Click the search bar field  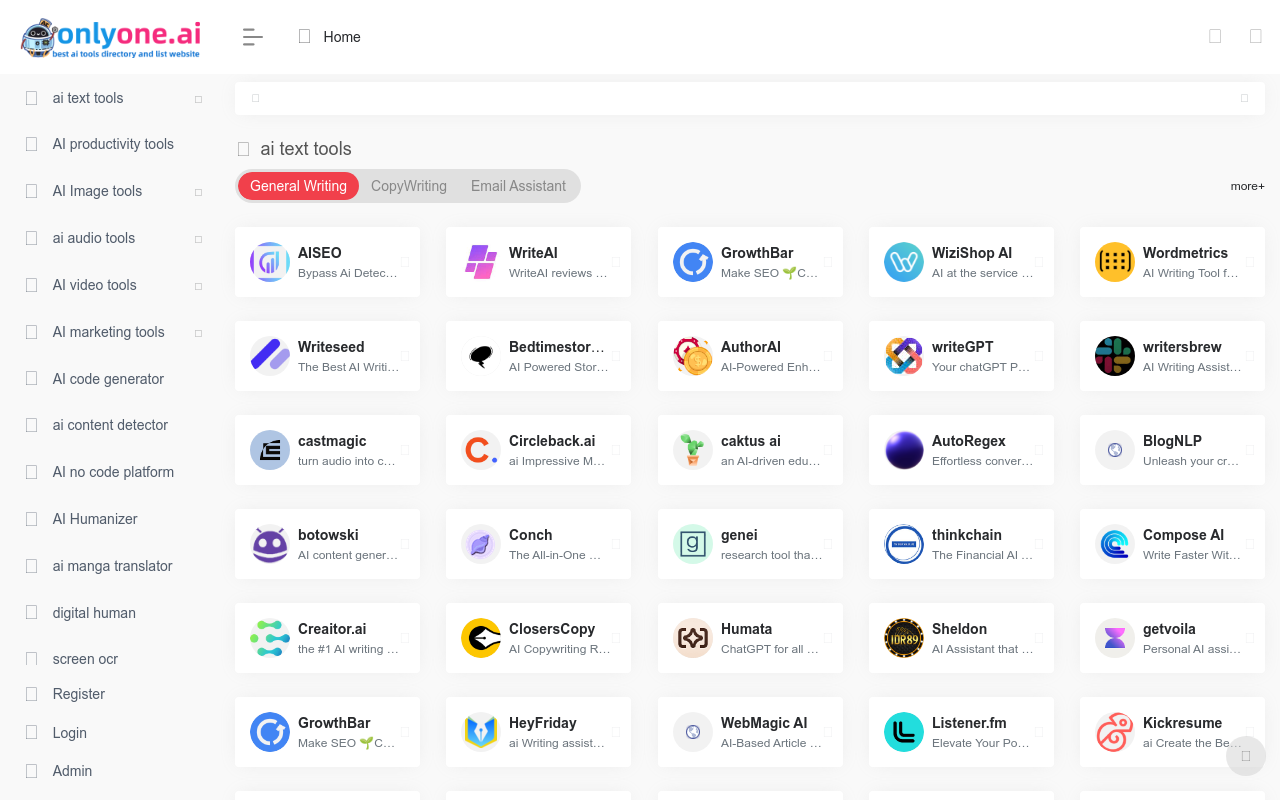pyautogui.click(x=750, y=98)
